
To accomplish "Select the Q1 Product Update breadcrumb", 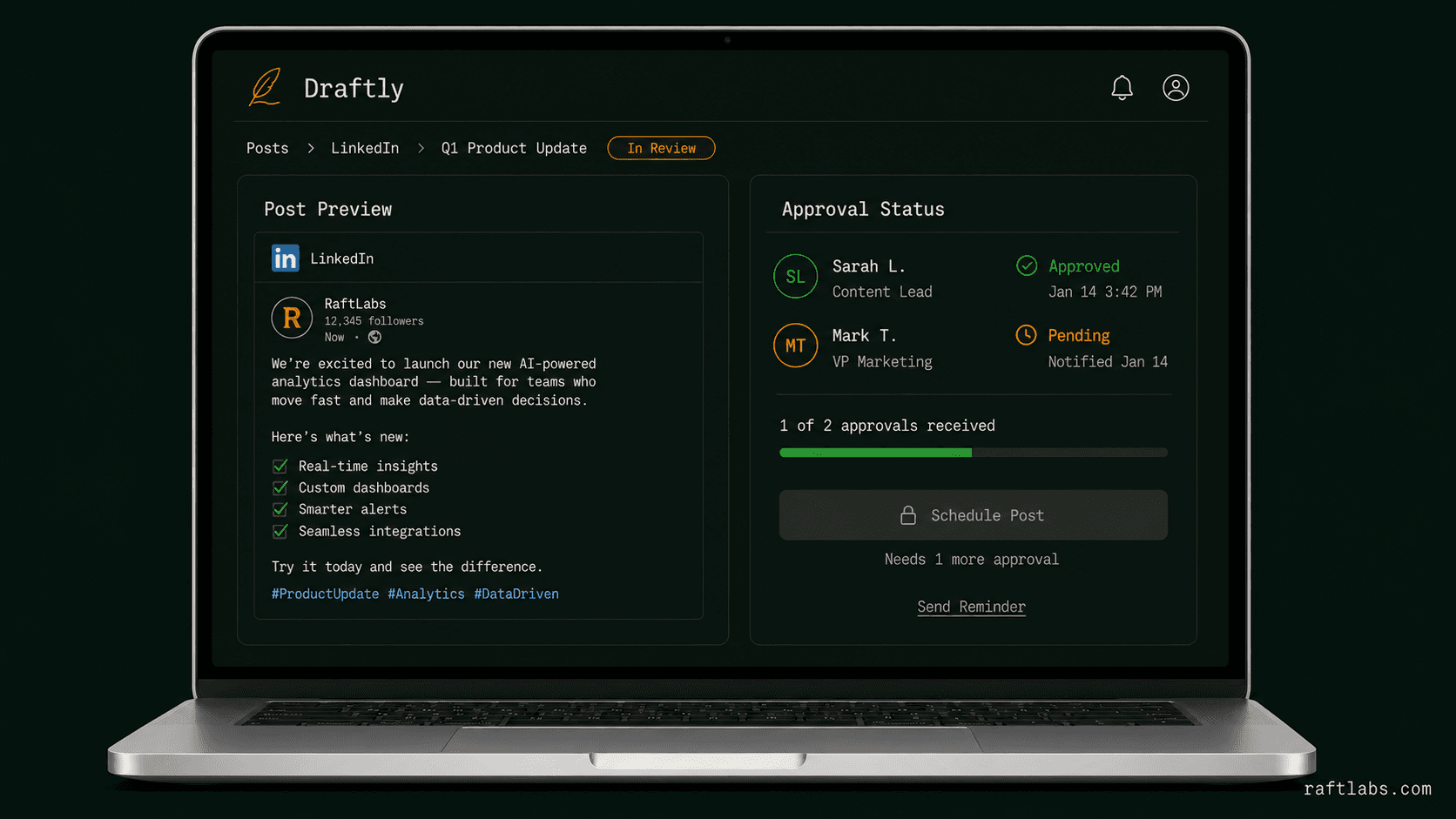I will point(514,148).
